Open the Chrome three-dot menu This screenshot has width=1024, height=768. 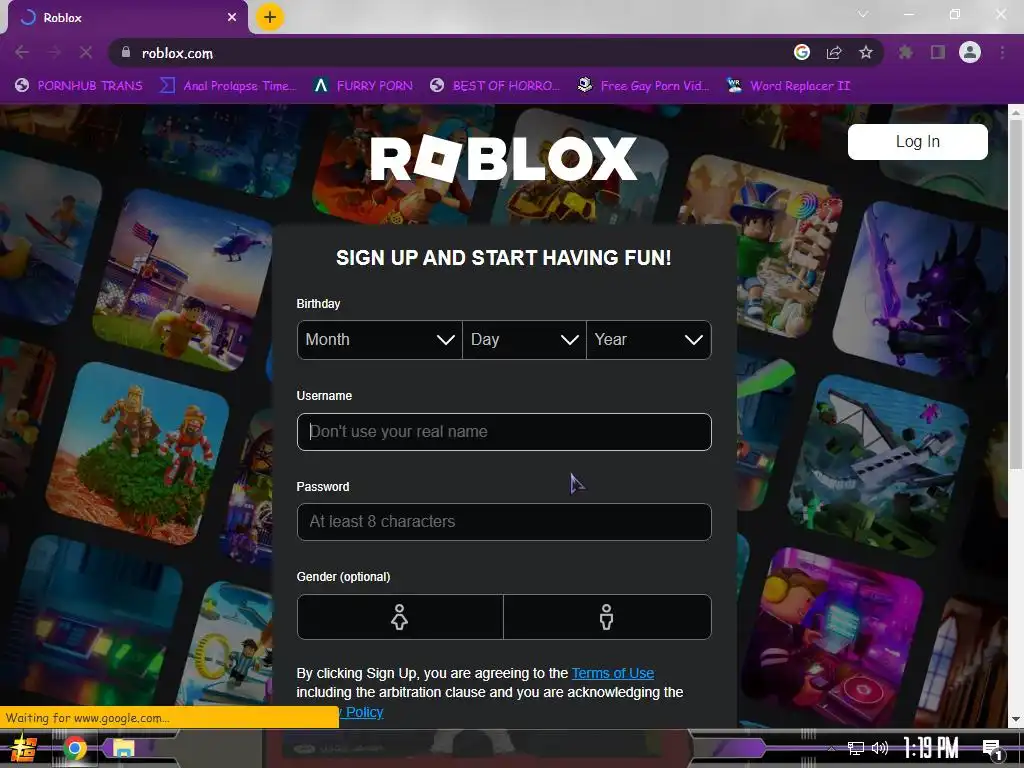(x=1002, y=52)
